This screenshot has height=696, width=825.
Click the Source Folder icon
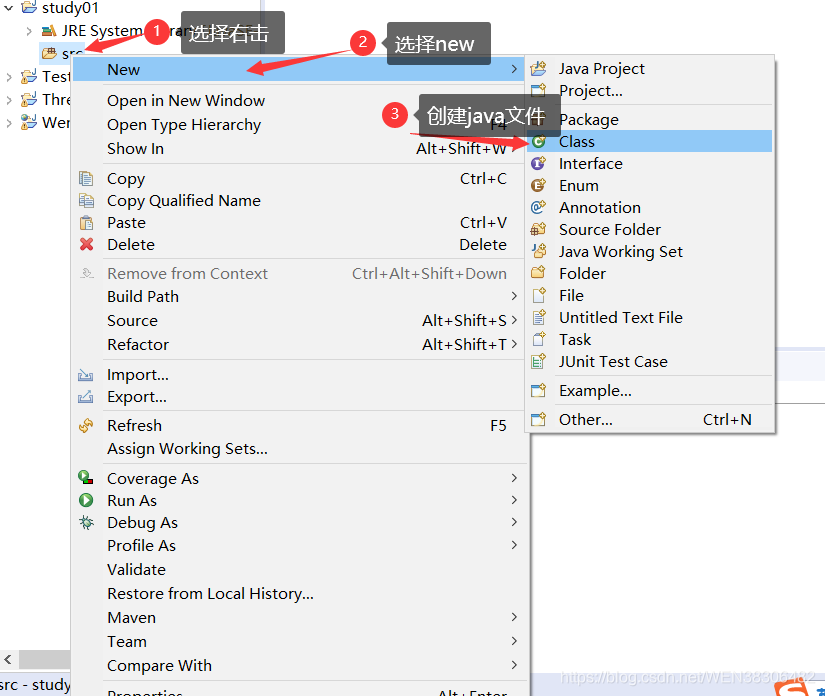coord(538,229)
